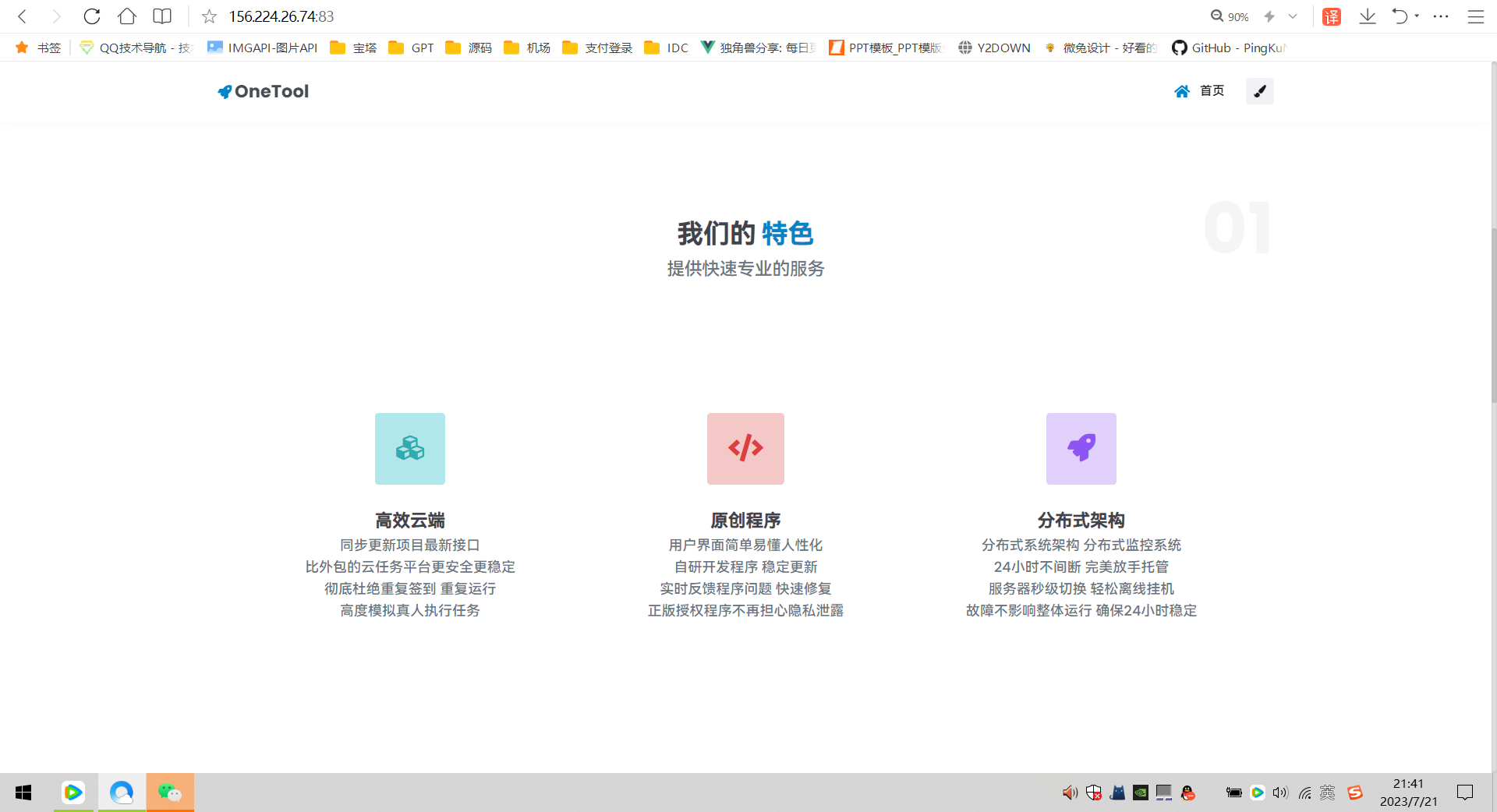Click the line 24小时不间断 完美放手托管
Screen dimensions: 1497x812
pos(1081,567)
